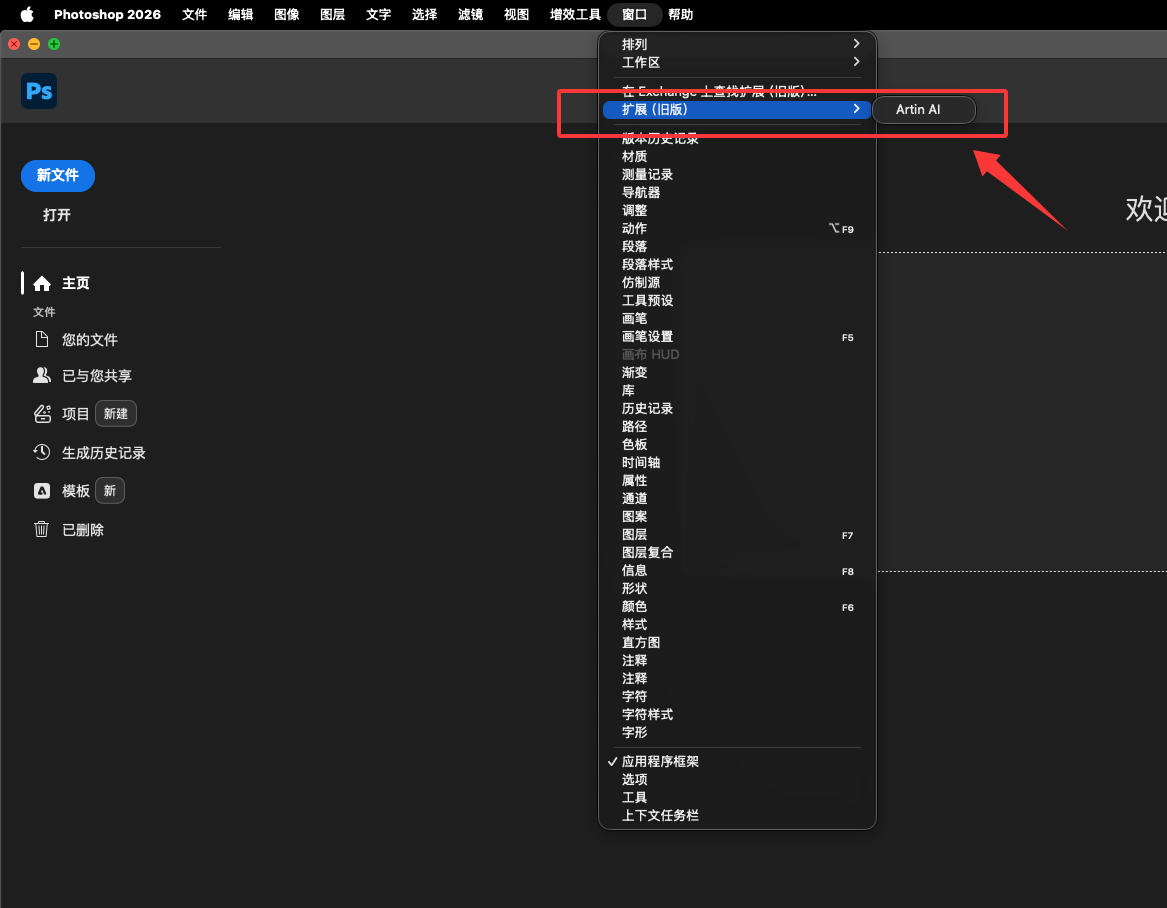This screenshot has height=908, width=1167.
Task: Click the trash icon beside 已删除
Action: point(42,529)
